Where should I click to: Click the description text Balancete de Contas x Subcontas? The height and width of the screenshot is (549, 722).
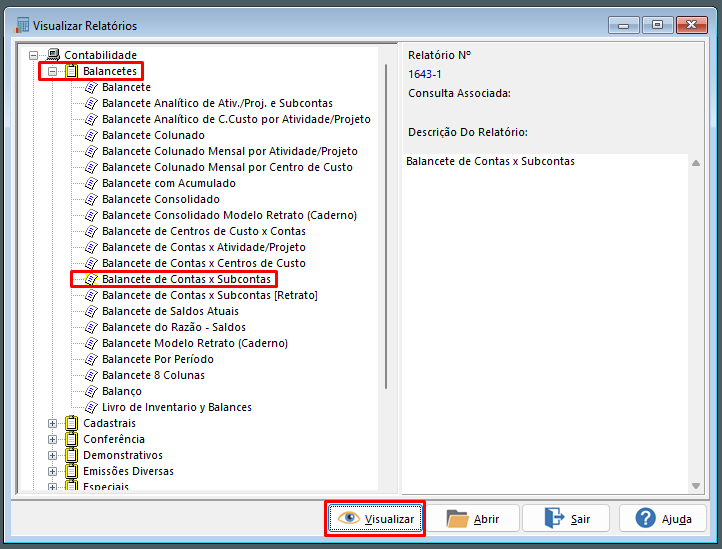(490, 161)
